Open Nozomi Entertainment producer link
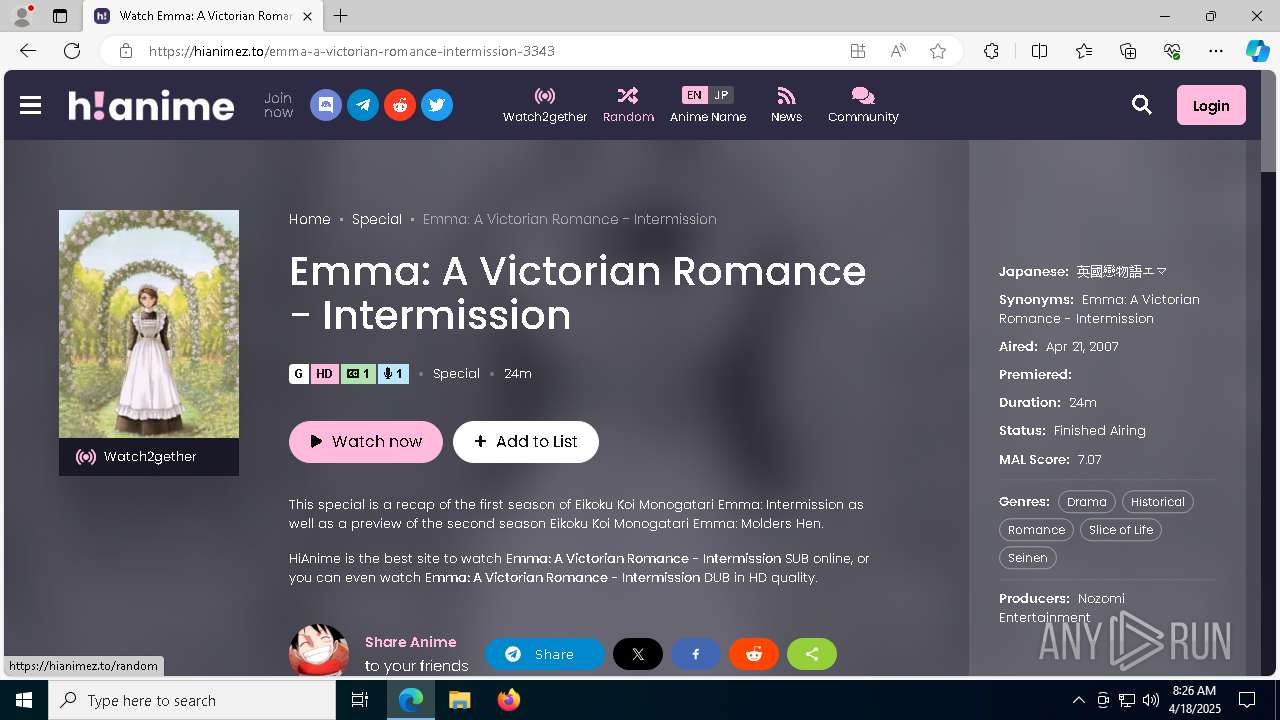1280x720 pixels. (1062, 608)
